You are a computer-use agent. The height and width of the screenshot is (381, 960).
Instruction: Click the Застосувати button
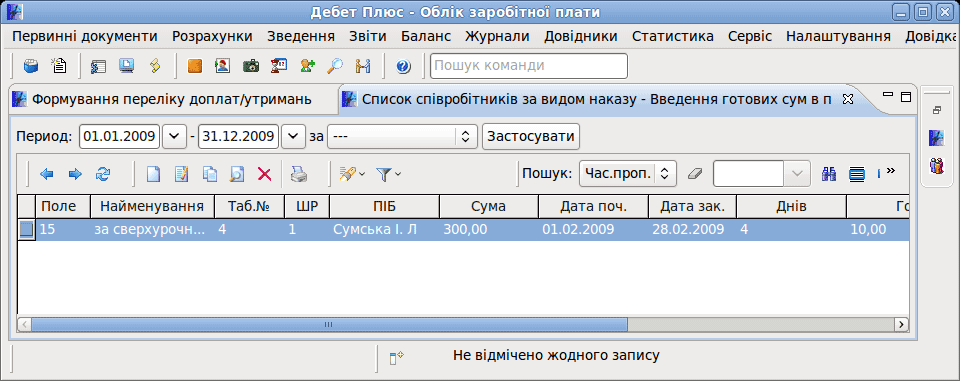point(531,136)
